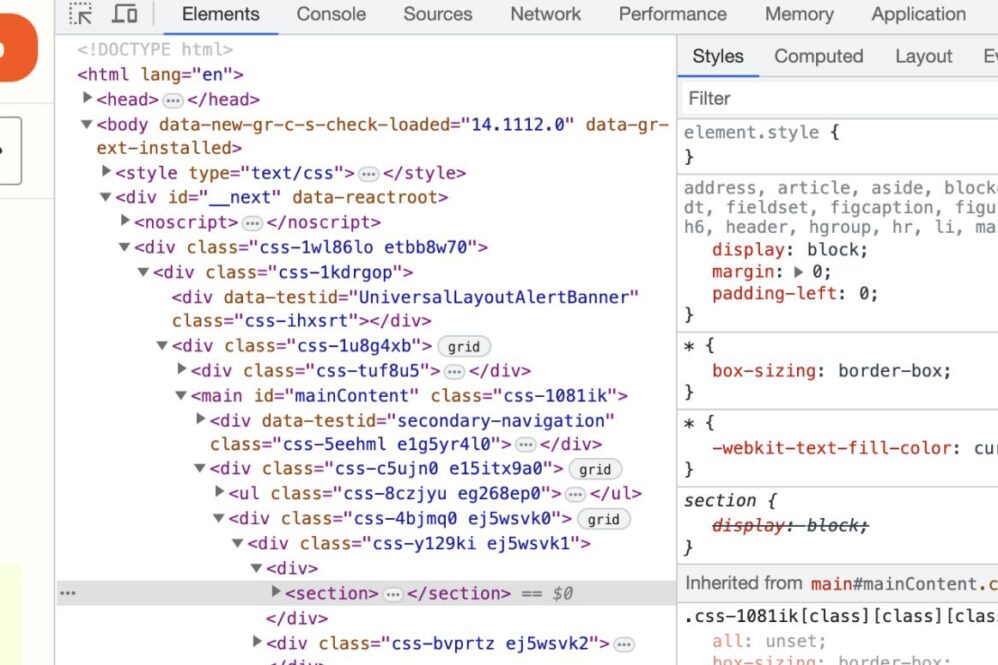998x665 pixels.
Task: Click ellipsis in the style text/css tag
Action: (369, 173)
